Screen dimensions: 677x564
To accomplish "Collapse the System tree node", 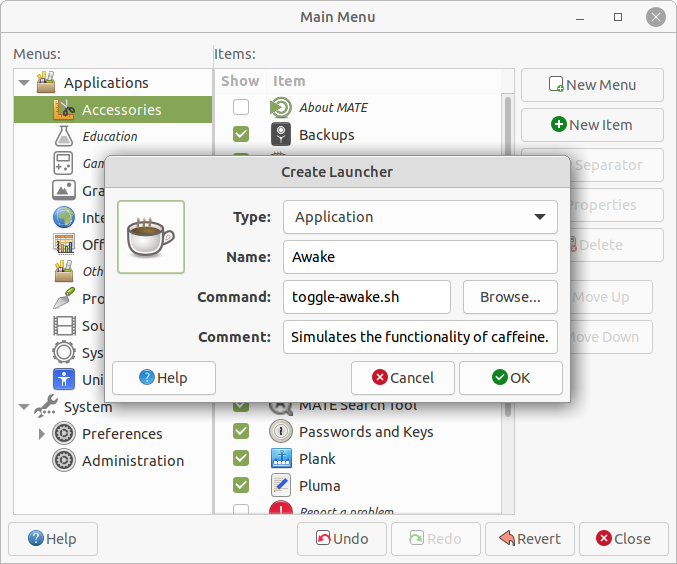I will click(24, 407).
